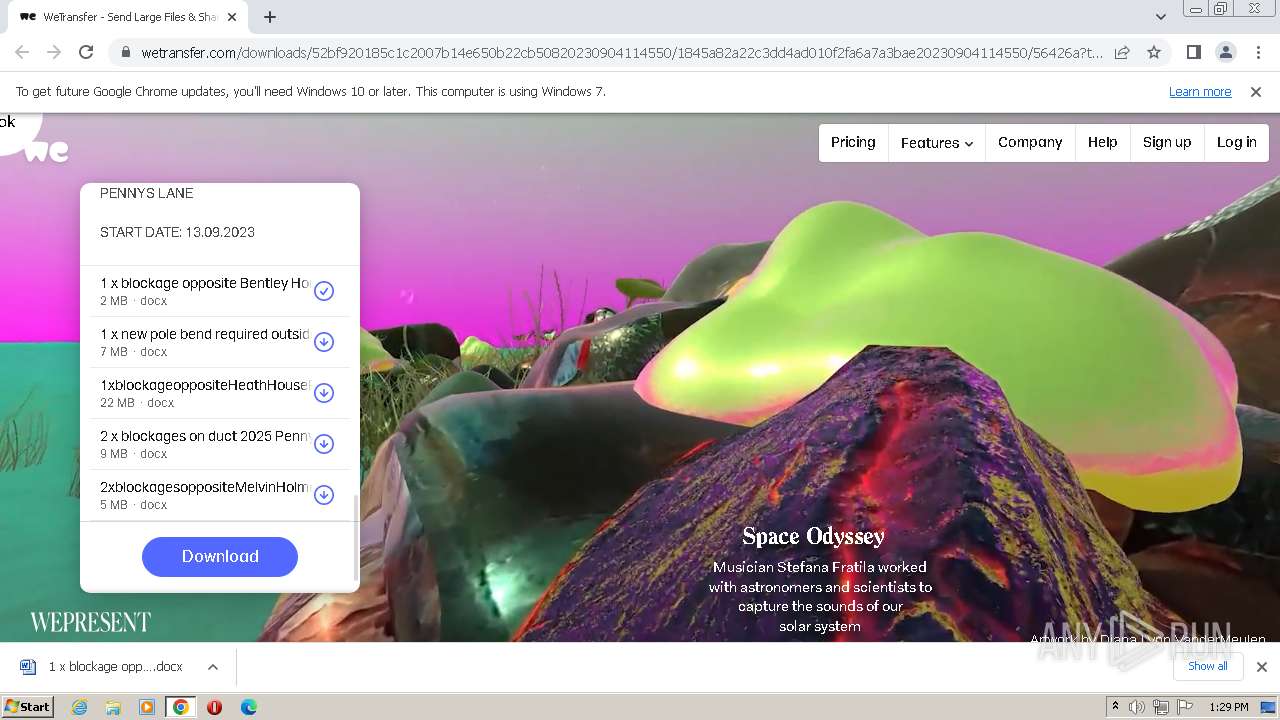Select the WeTransfer browser tab
The width and height of the screenshot is (1280, 720).
click(128, 17)
